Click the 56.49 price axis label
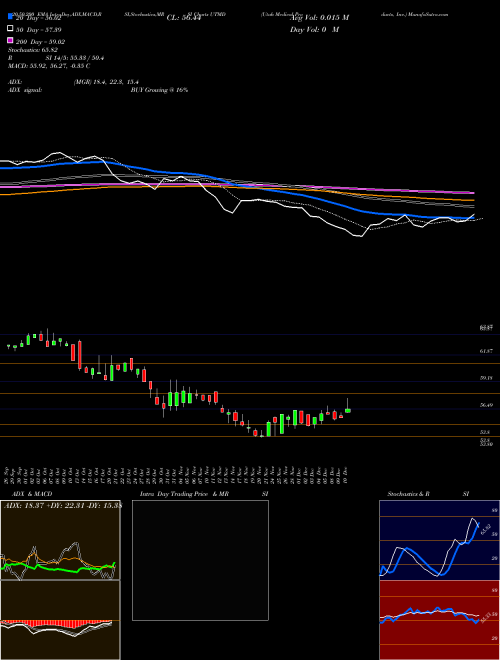The width and height of the screenshot is (500, 660). click(486, 405)
